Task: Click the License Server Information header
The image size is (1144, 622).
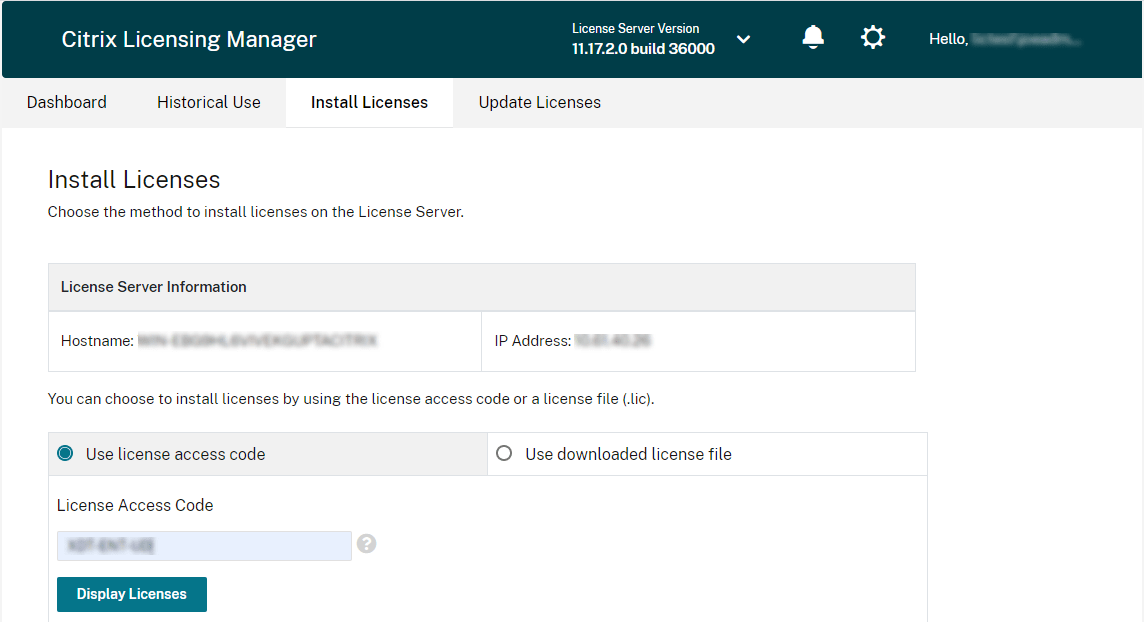Action: [153, 287]
